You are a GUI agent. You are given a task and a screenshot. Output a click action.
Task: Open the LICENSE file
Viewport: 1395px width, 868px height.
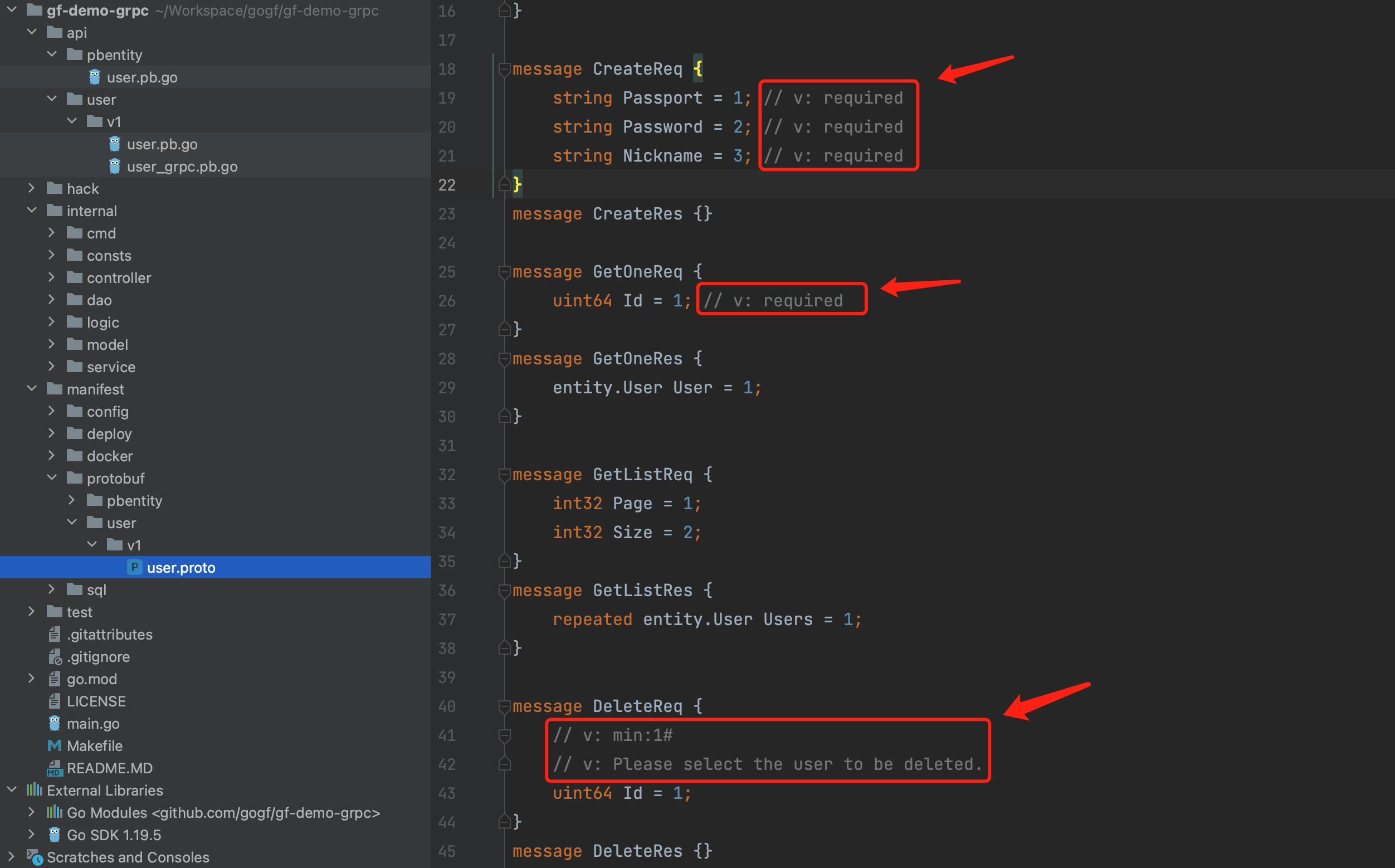coord(96,701)
